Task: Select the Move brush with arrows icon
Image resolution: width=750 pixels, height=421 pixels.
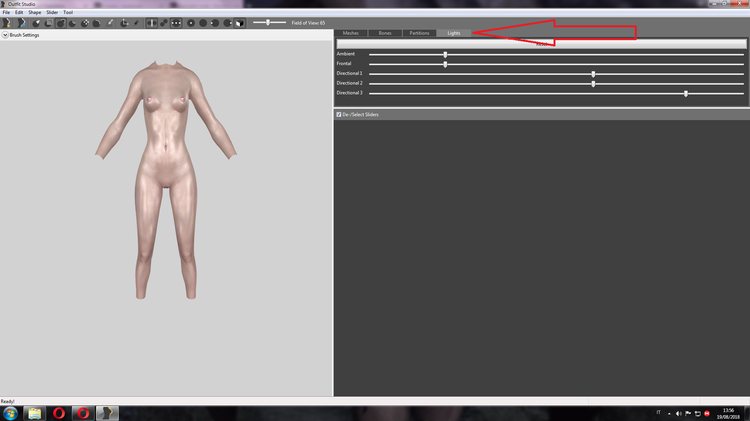Action: click(85, 23)
